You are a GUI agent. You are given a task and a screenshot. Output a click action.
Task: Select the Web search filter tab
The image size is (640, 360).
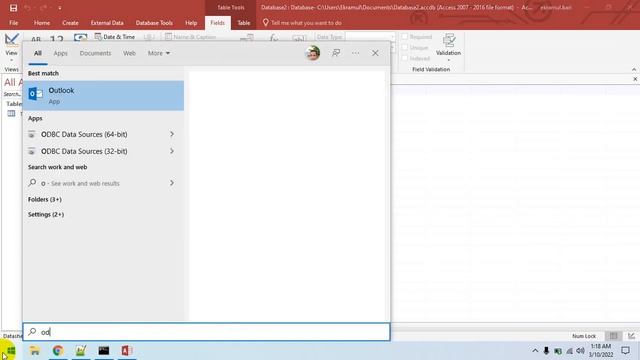pos(129,53)
